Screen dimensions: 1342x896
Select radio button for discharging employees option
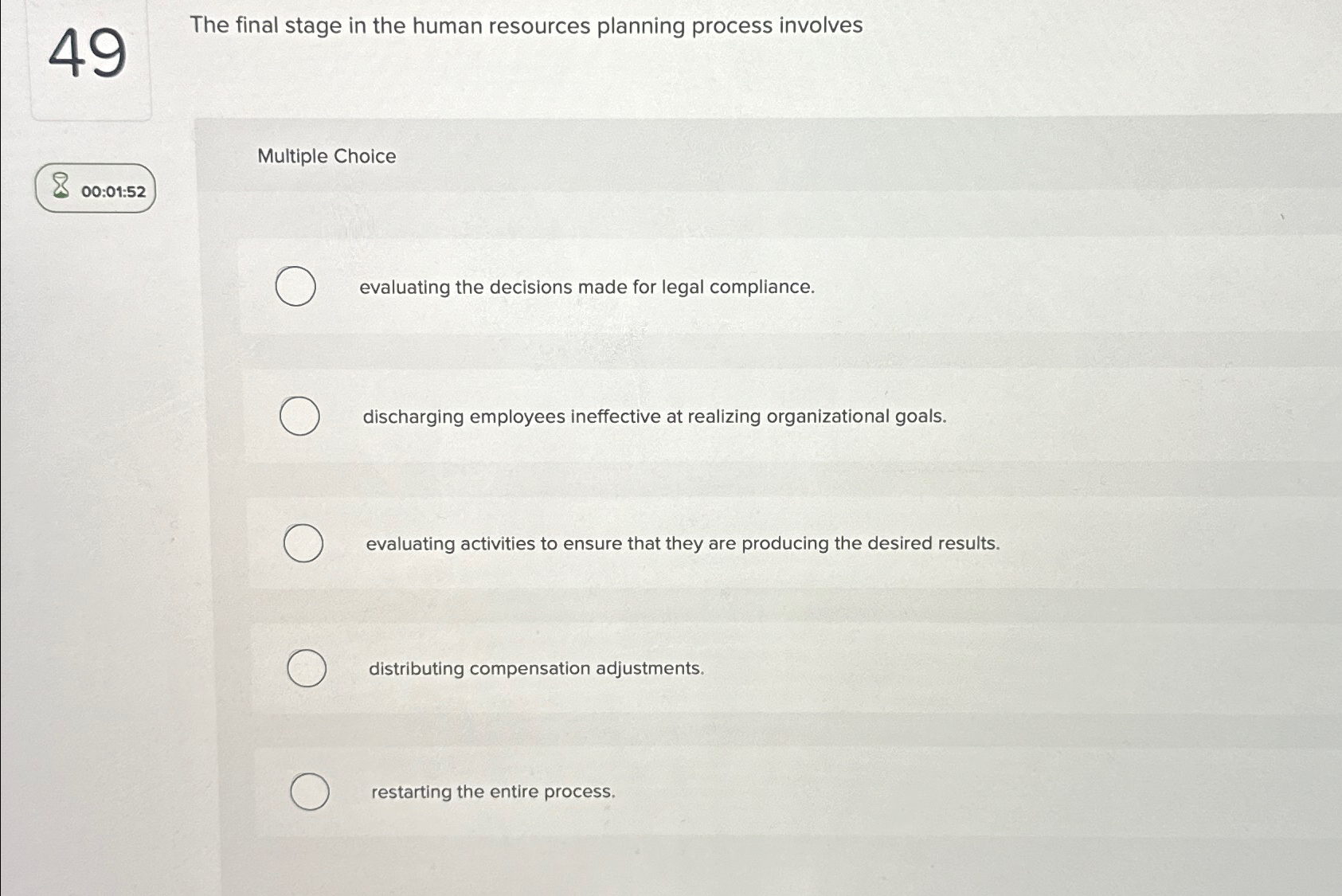[300, 415]
